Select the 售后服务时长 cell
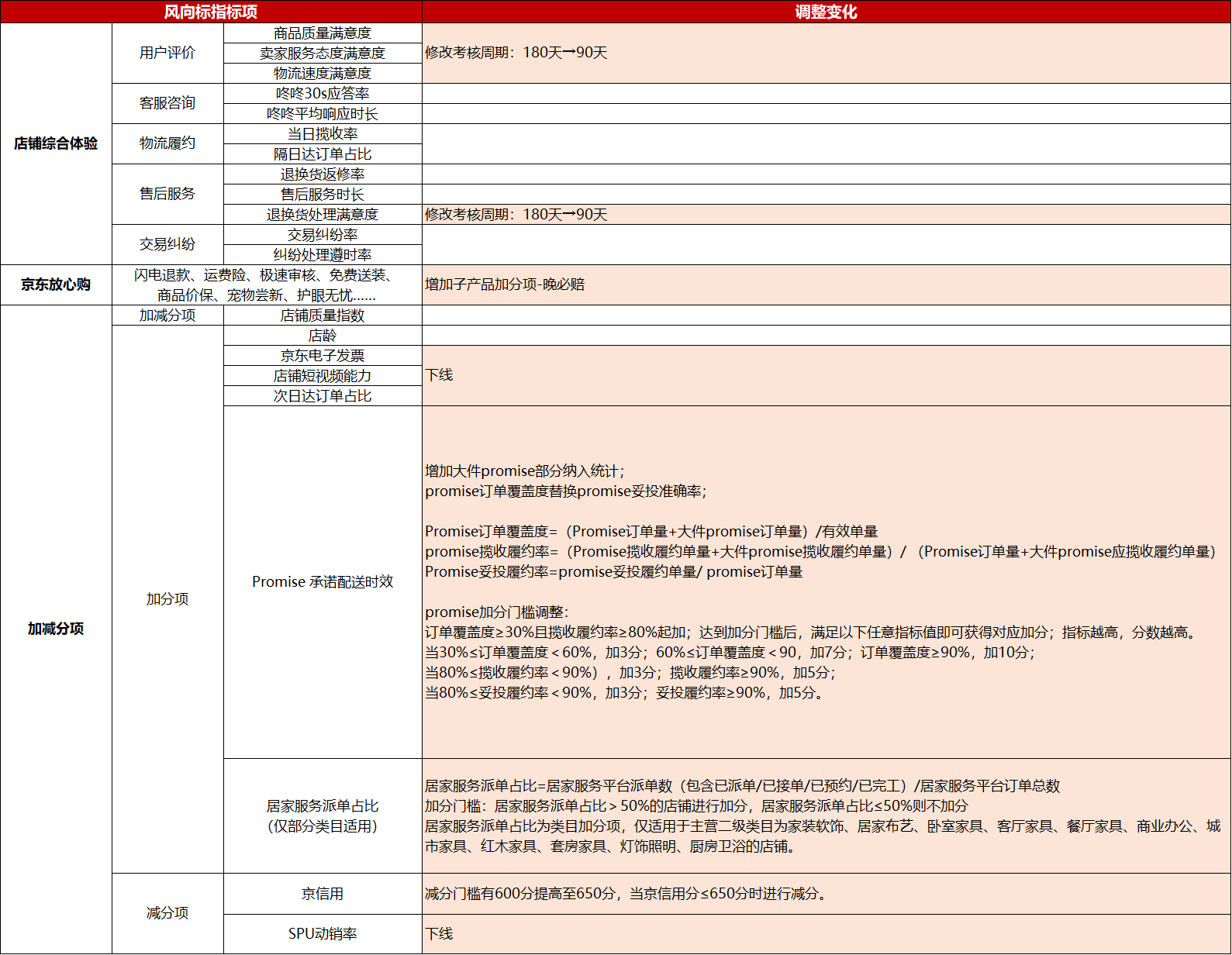Image resolution: width=1232 pixels, height=955 pixels. [323, 195]
